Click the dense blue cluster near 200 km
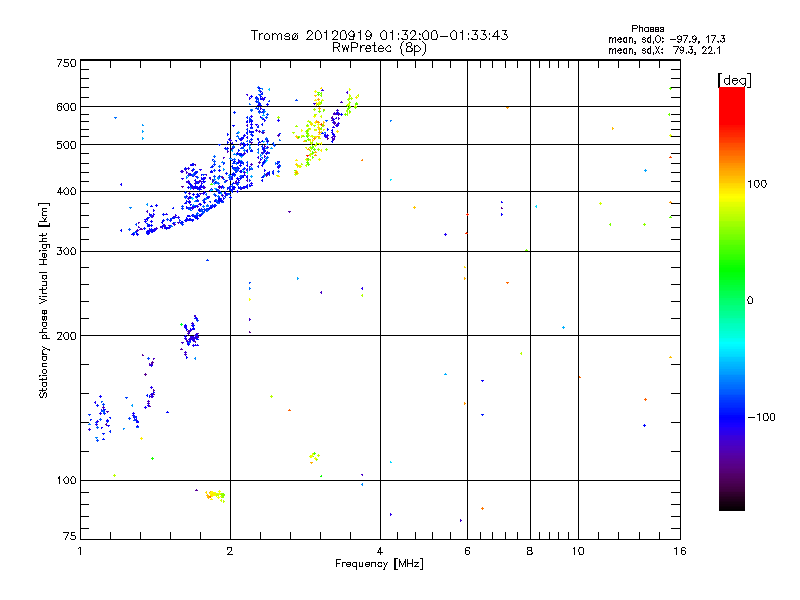800x600 pixels. click(190, 337)
